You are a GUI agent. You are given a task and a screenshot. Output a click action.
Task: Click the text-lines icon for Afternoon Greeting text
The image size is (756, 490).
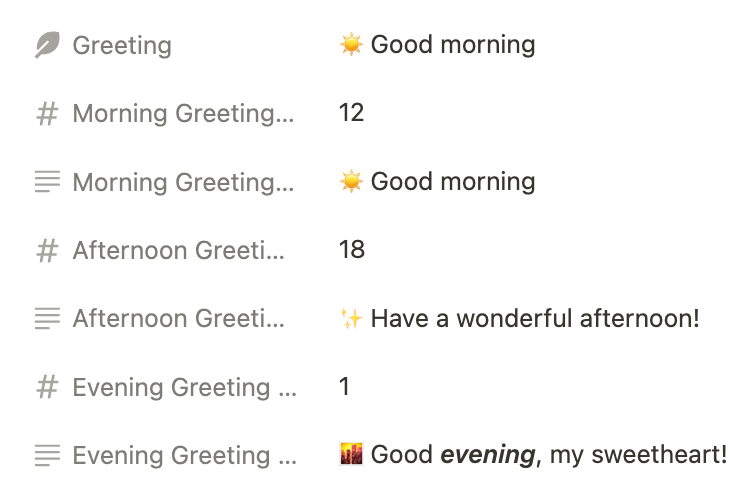pos(47,319)
